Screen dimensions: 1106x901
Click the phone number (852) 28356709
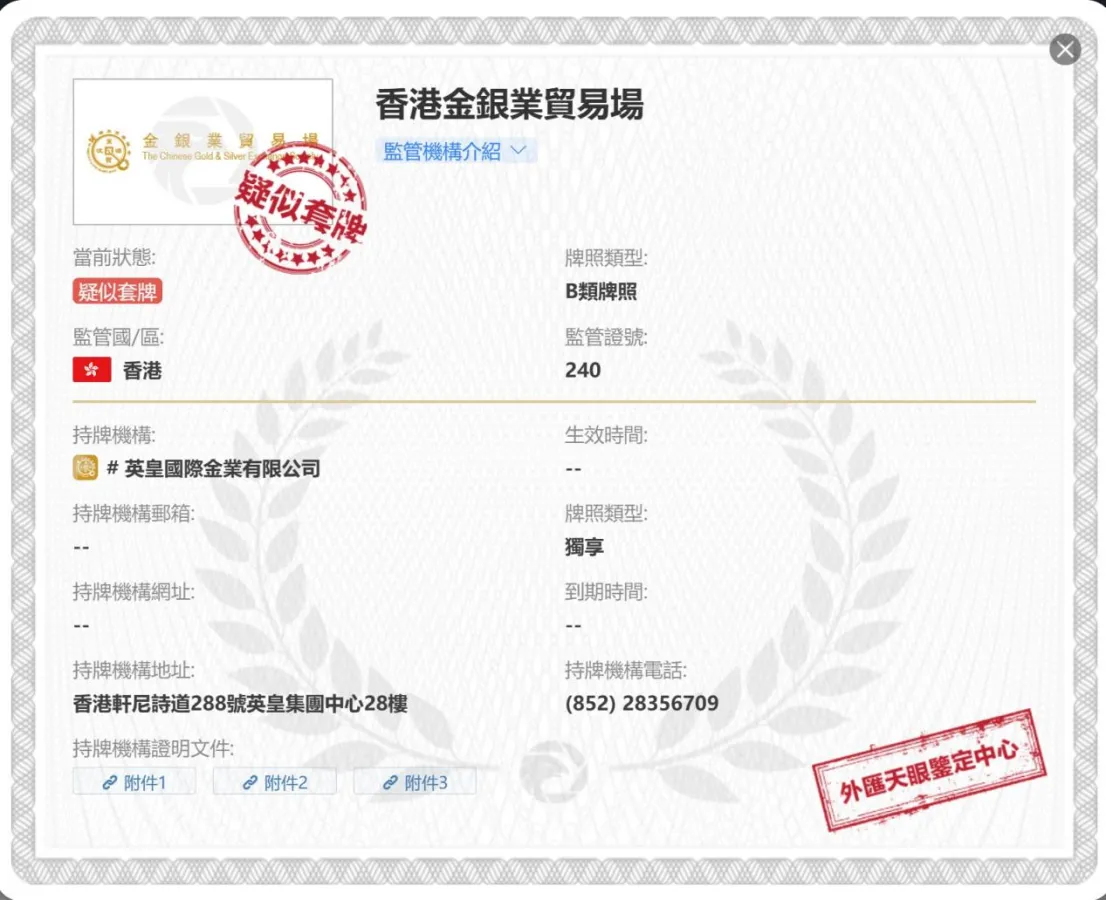(641, 703)
